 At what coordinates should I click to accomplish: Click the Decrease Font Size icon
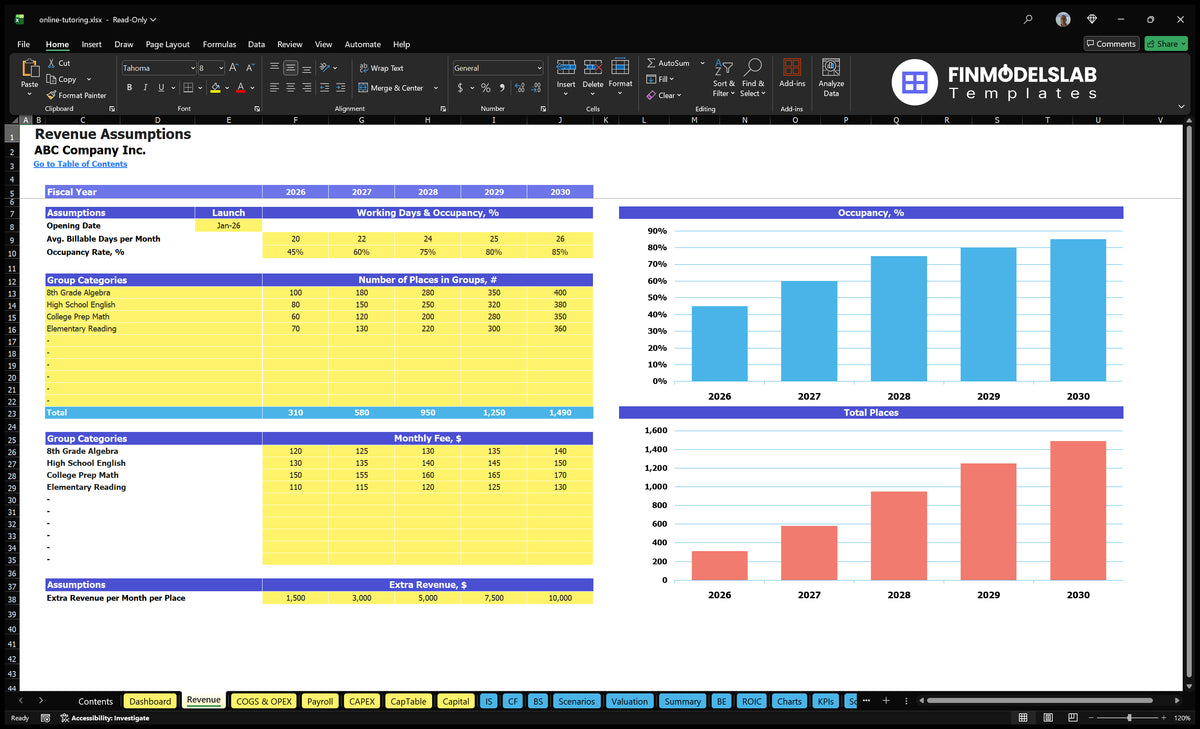(x=250, y=68)
